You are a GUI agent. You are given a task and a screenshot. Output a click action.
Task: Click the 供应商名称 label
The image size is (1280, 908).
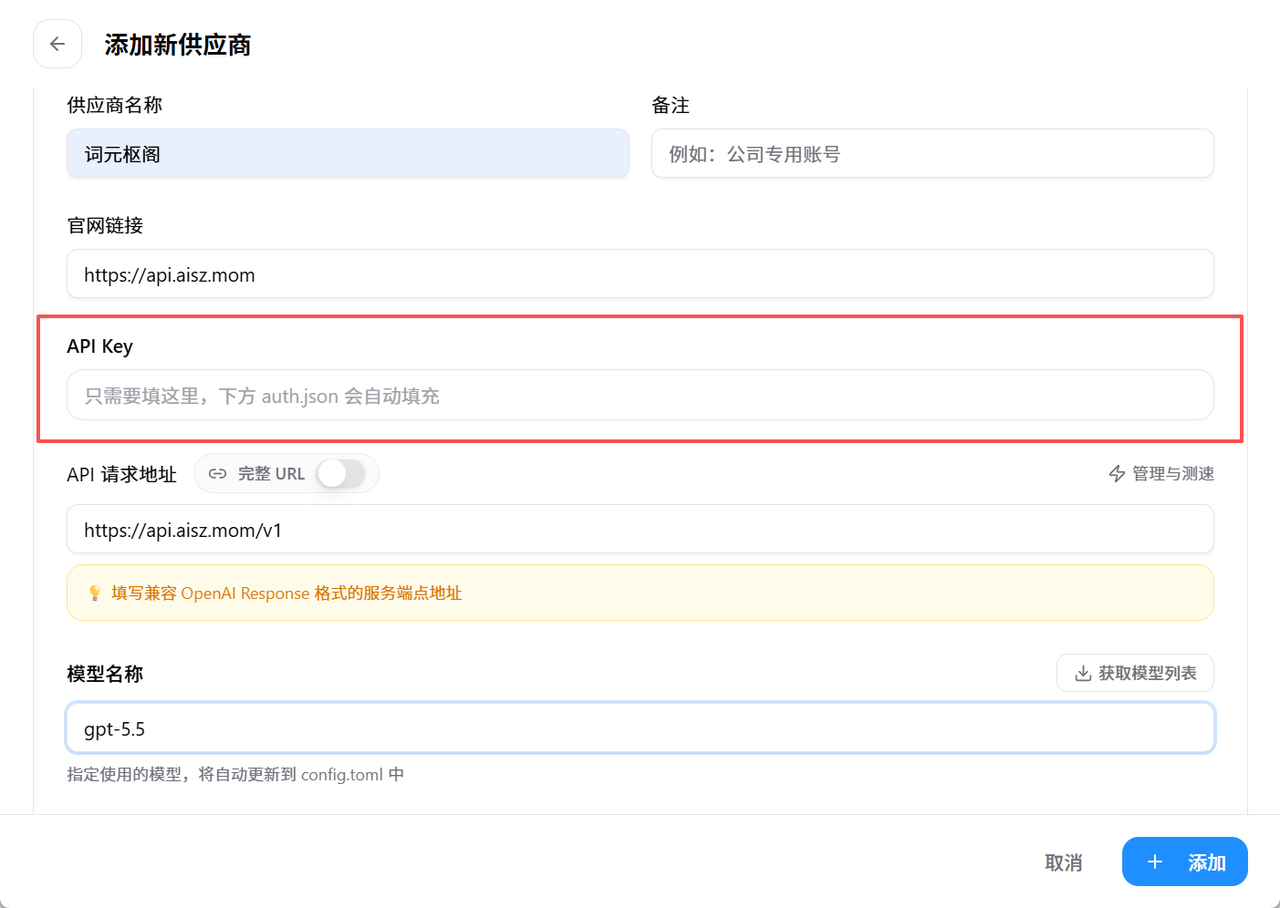pyautogui.click(x=114, y=105)
